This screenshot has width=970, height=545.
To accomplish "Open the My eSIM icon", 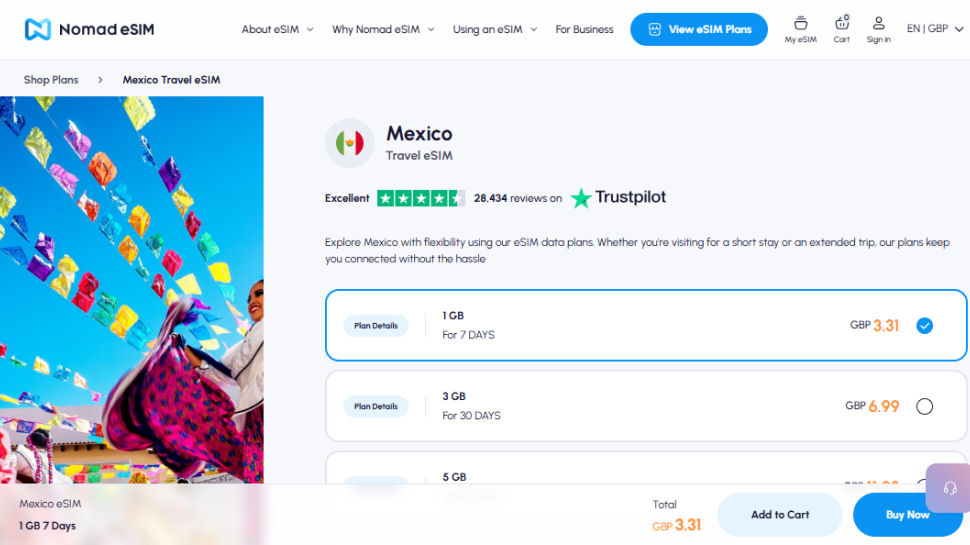I will coord(800,29).
